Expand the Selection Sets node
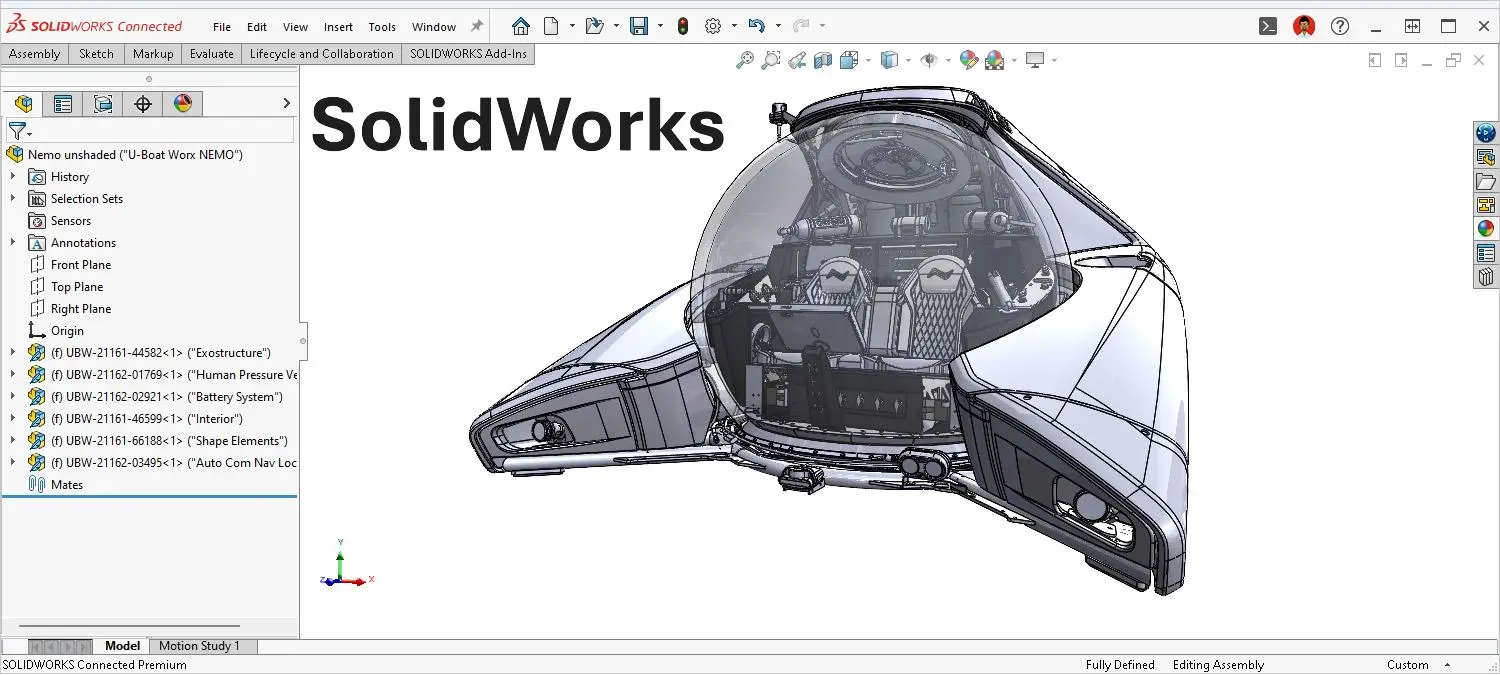Image resolution: width=1500 pixels, height=675 pixels. point(13,198)
